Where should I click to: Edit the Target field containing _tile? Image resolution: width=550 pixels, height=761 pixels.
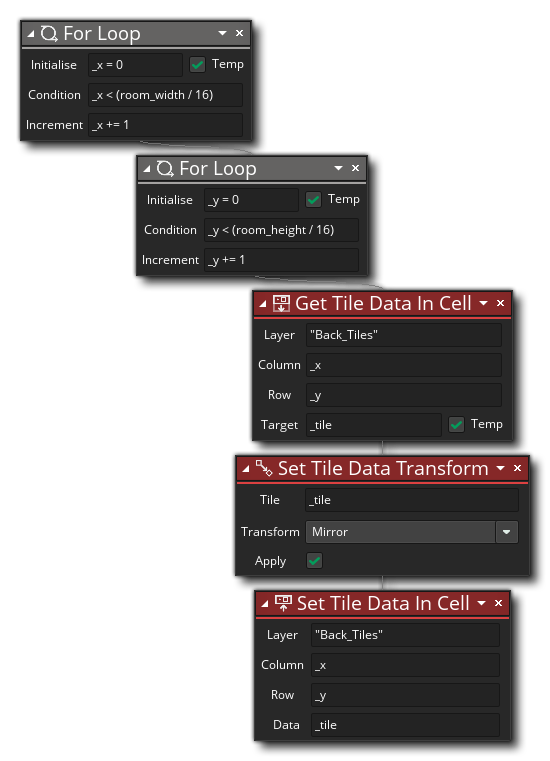[x=374, y=425]
